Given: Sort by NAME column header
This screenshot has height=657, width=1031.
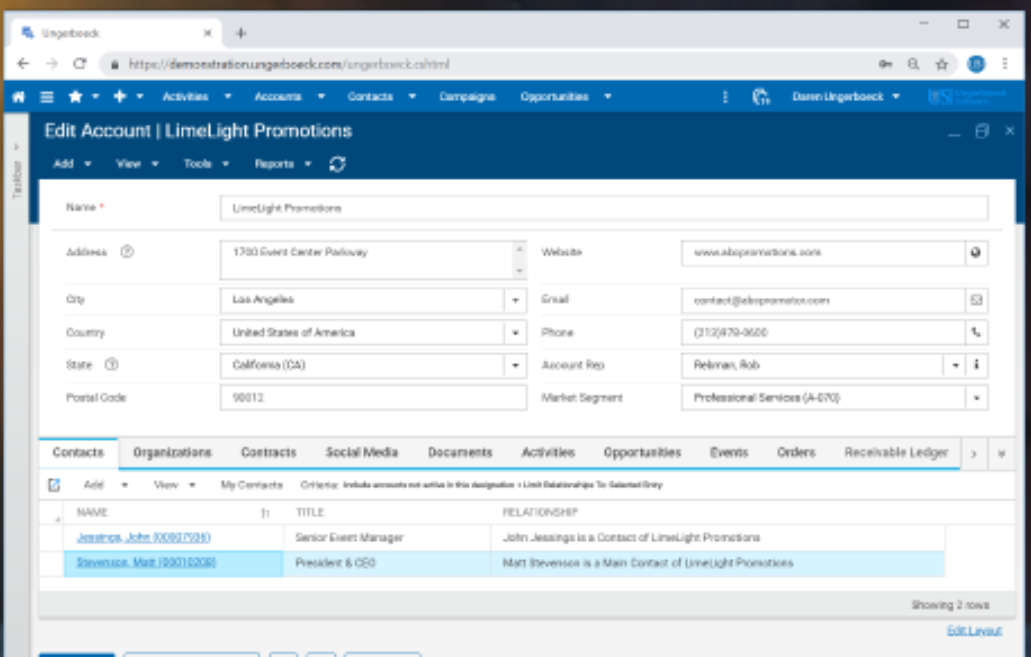Looking at the screenshot, I should tap(92, 512).
